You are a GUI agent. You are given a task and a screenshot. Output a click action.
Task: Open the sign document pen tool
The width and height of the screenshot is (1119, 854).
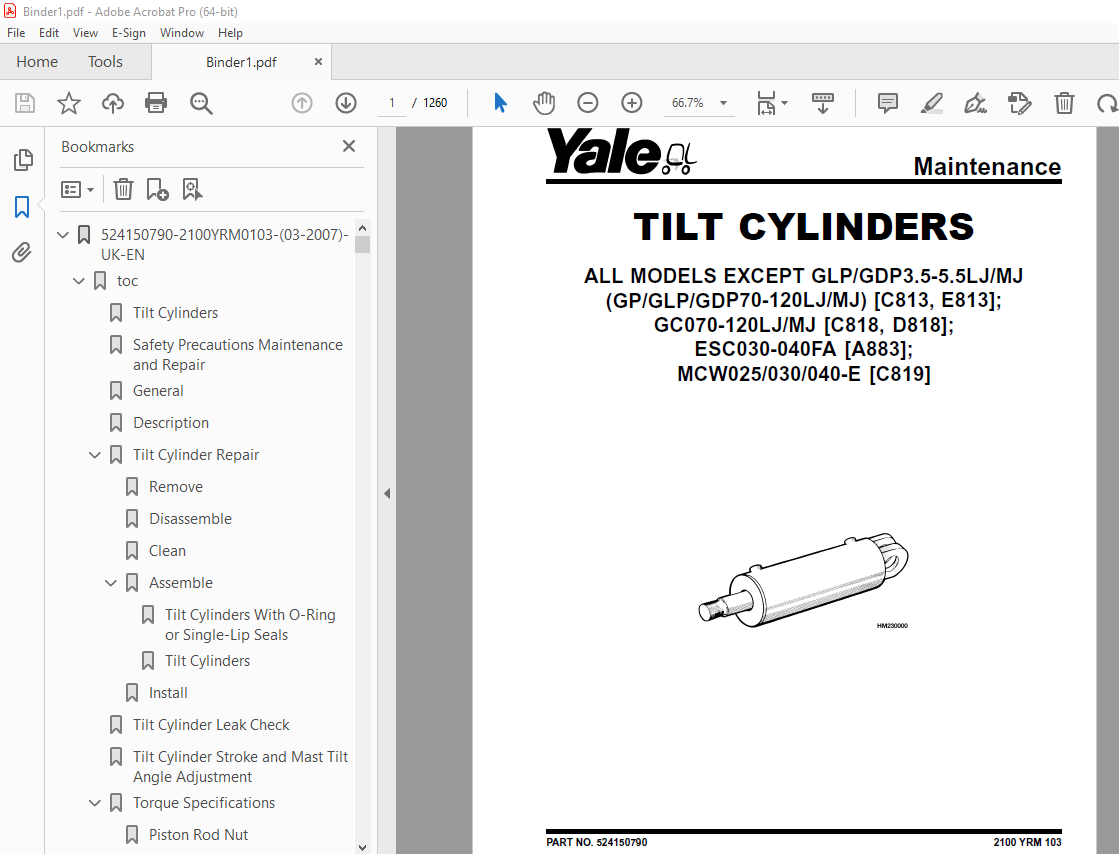[975, 103]
